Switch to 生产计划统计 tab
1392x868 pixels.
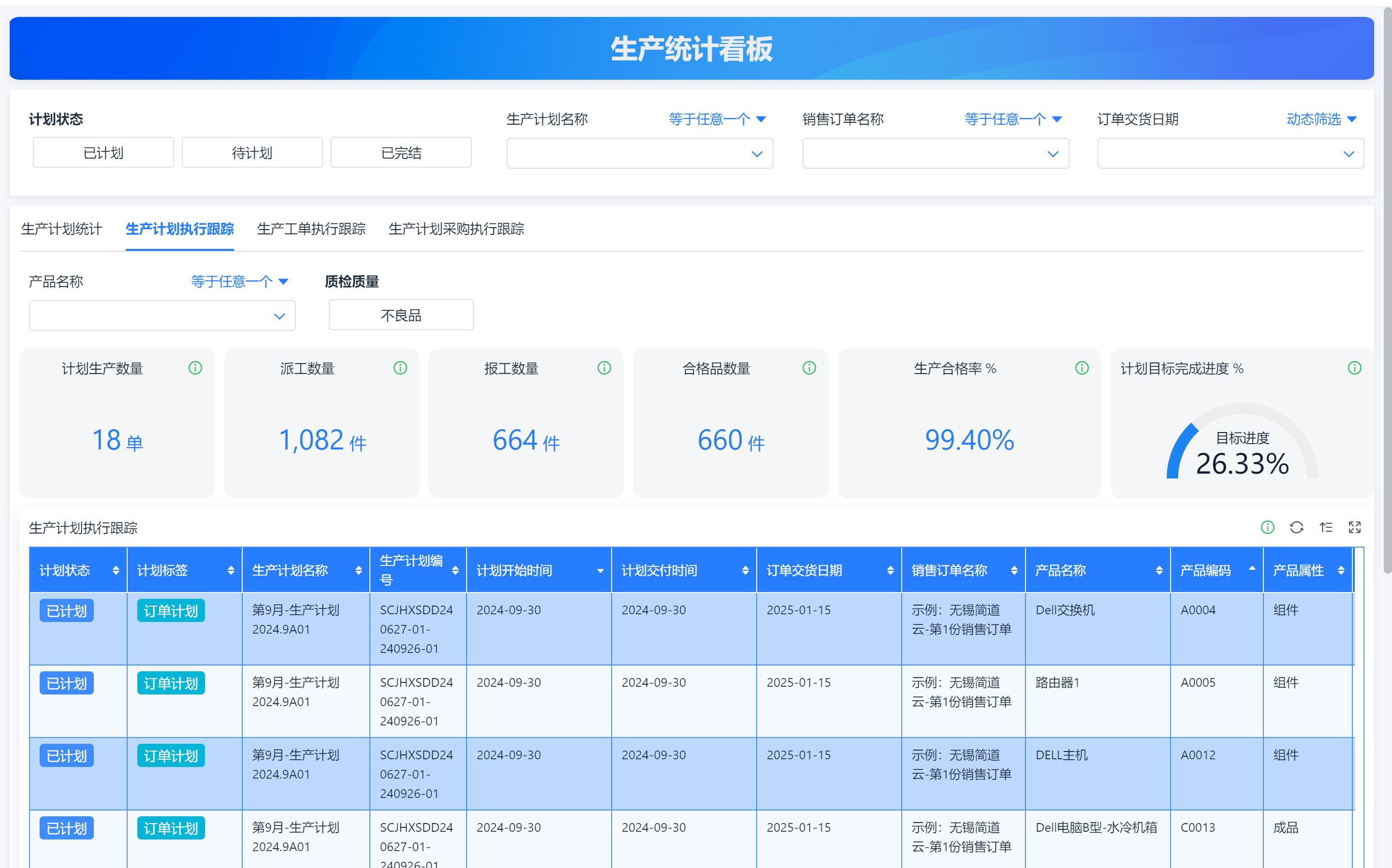pyautogui.click(x=61, y=229)
